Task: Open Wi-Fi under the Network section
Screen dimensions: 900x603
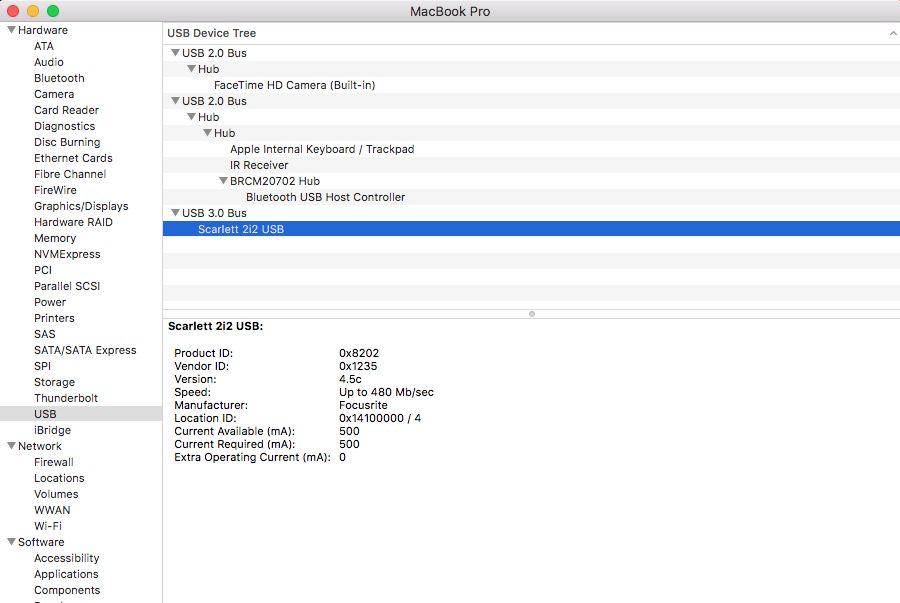Action: point(51,525)
